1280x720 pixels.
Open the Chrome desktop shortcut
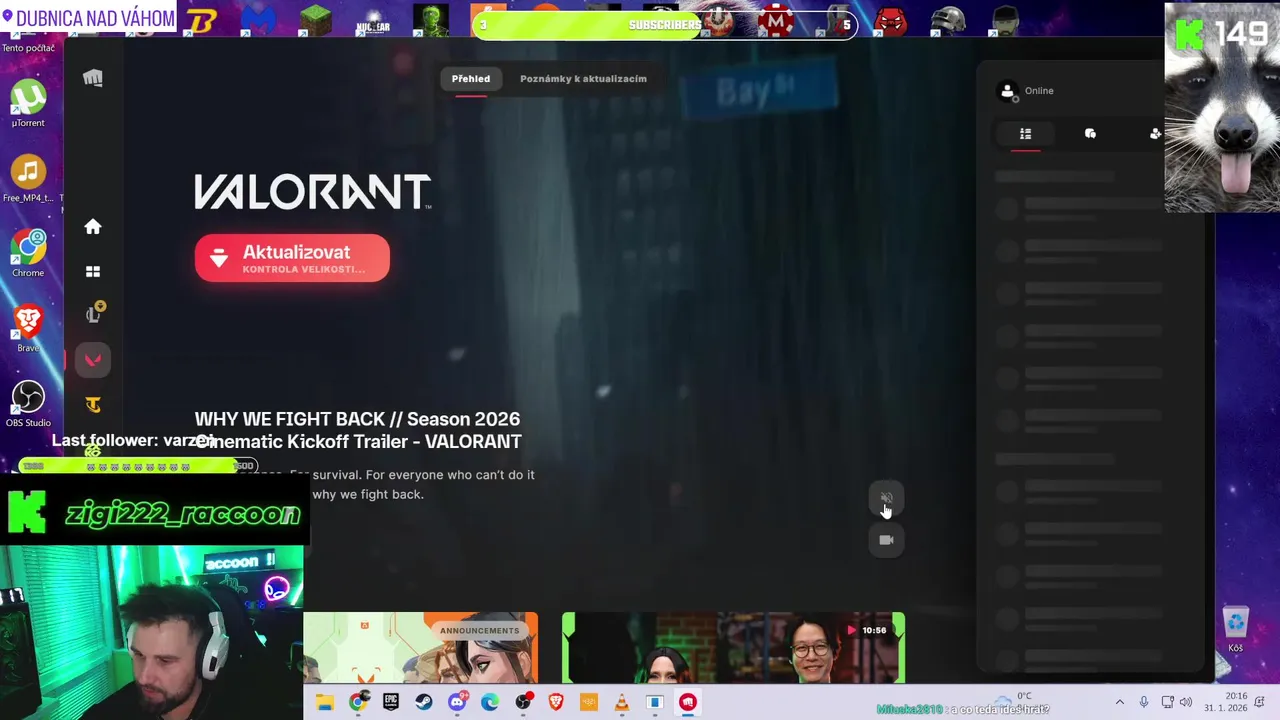[x=28, y=253]
